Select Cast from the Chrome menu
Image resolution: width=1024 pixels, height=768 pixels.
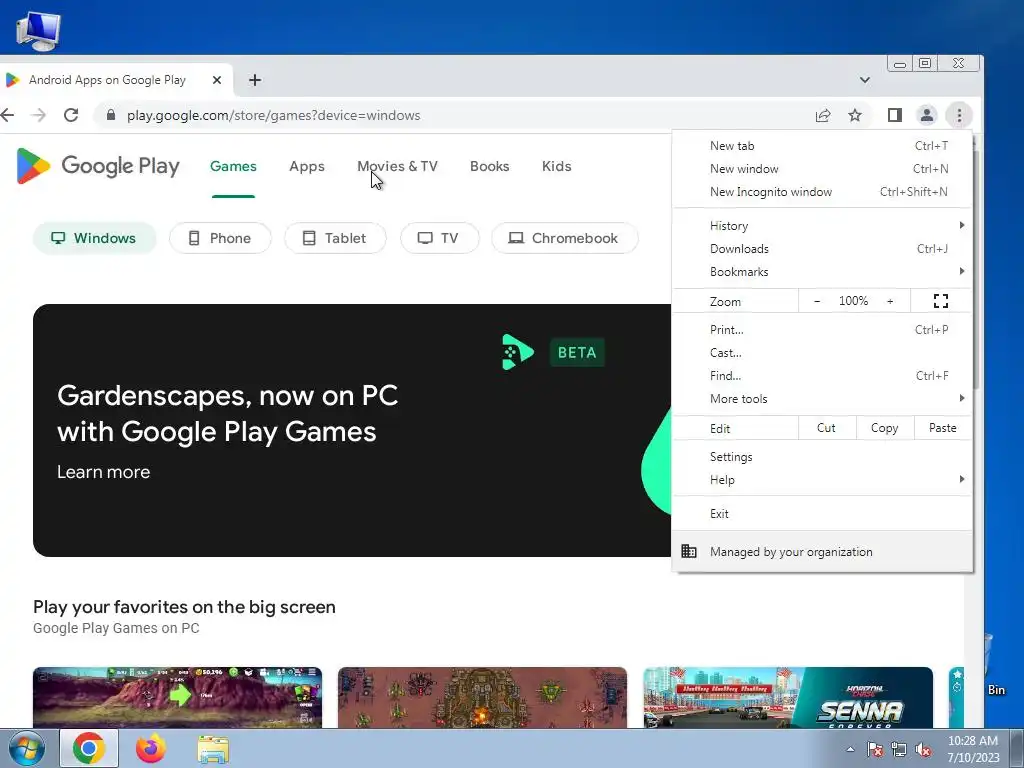coord(823,353)
